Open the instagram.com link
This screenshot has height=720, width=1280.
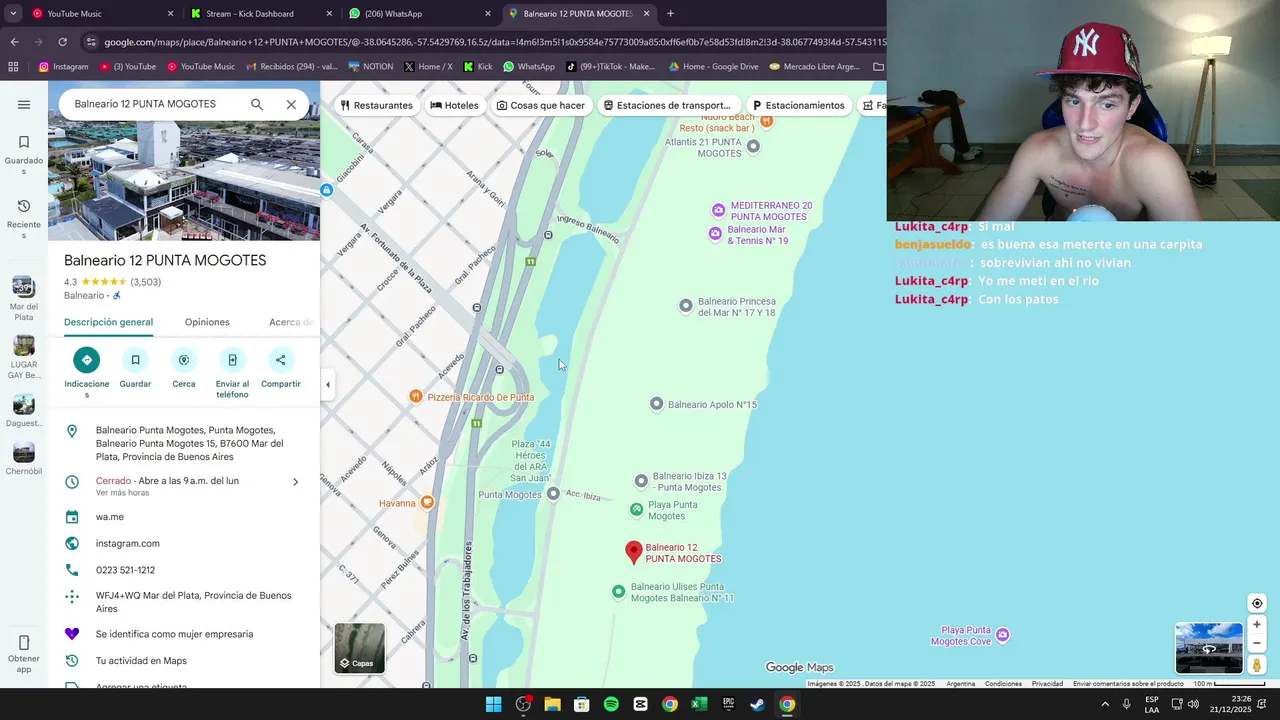(128, 543)
